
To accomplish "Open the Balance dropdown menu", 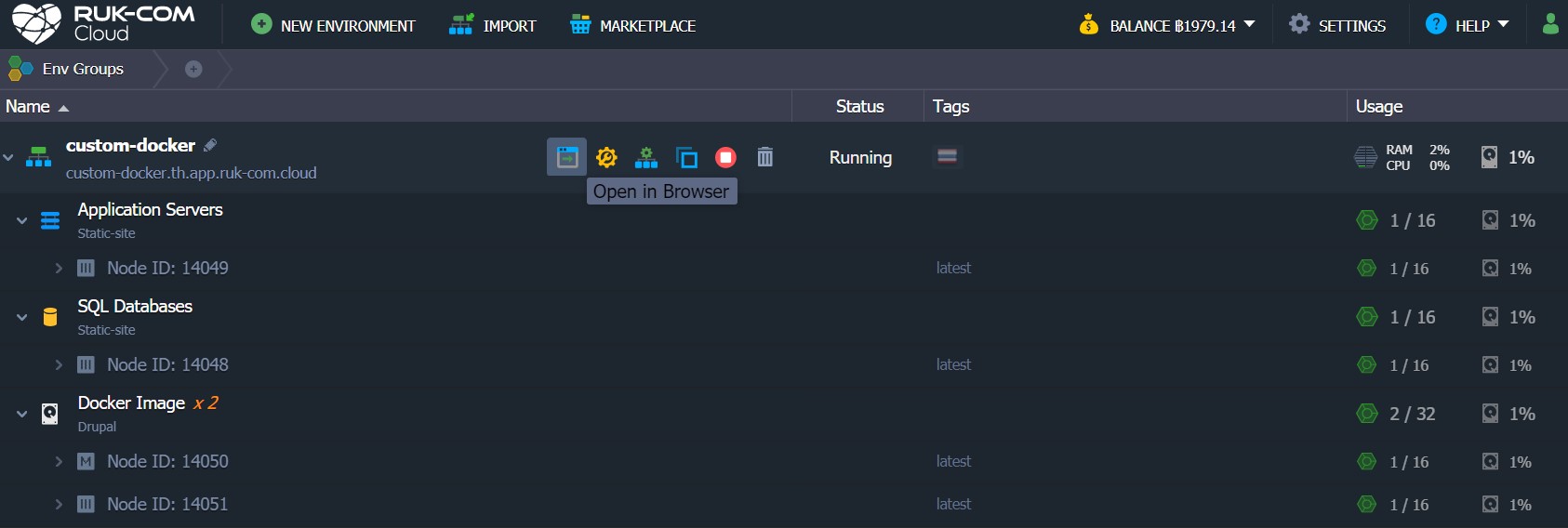I will 1166,25.
